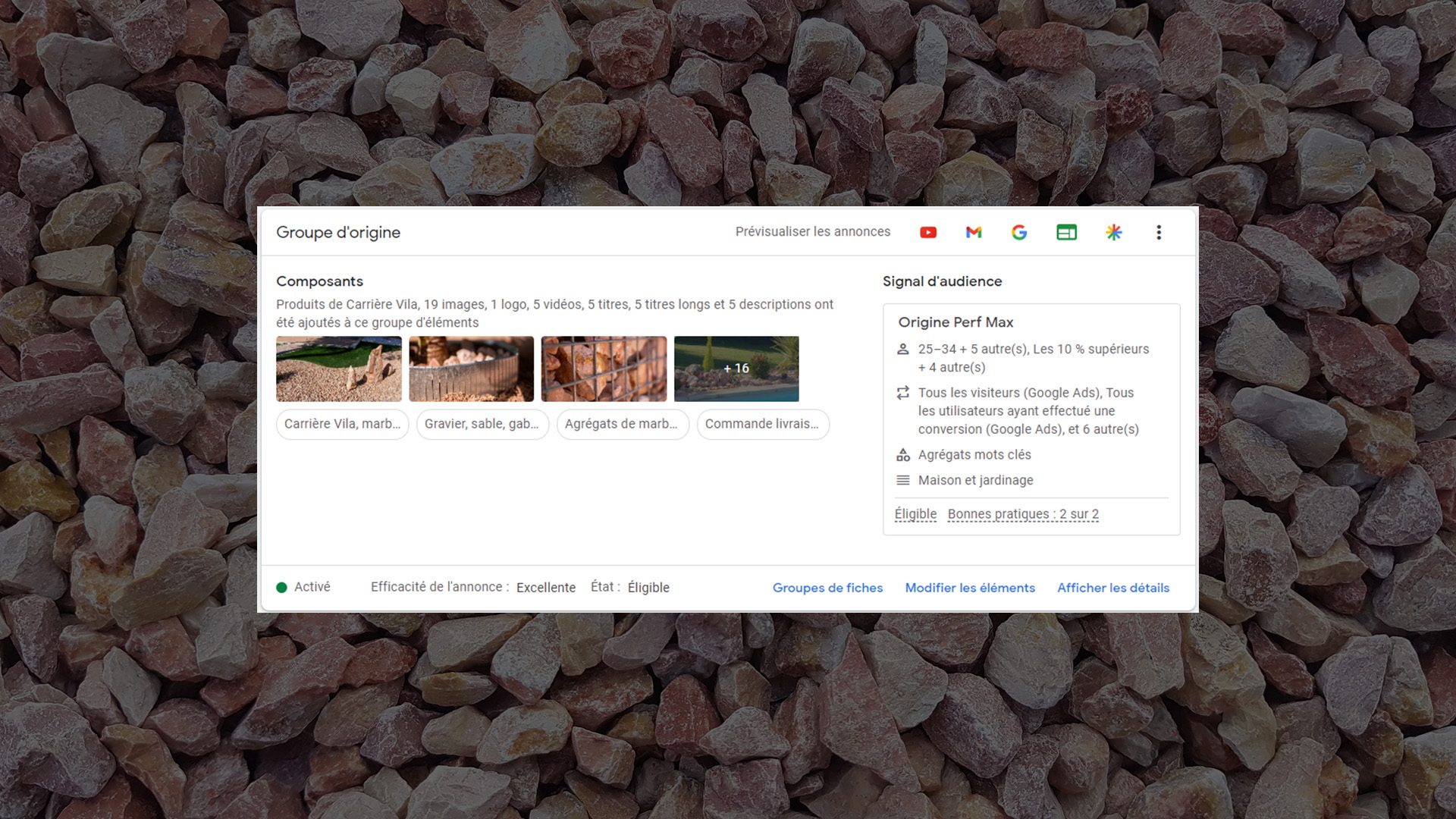The height and width of the screenshot is (819, 1456).
Task: Click the Composants heading
Action: click(319, 281)
